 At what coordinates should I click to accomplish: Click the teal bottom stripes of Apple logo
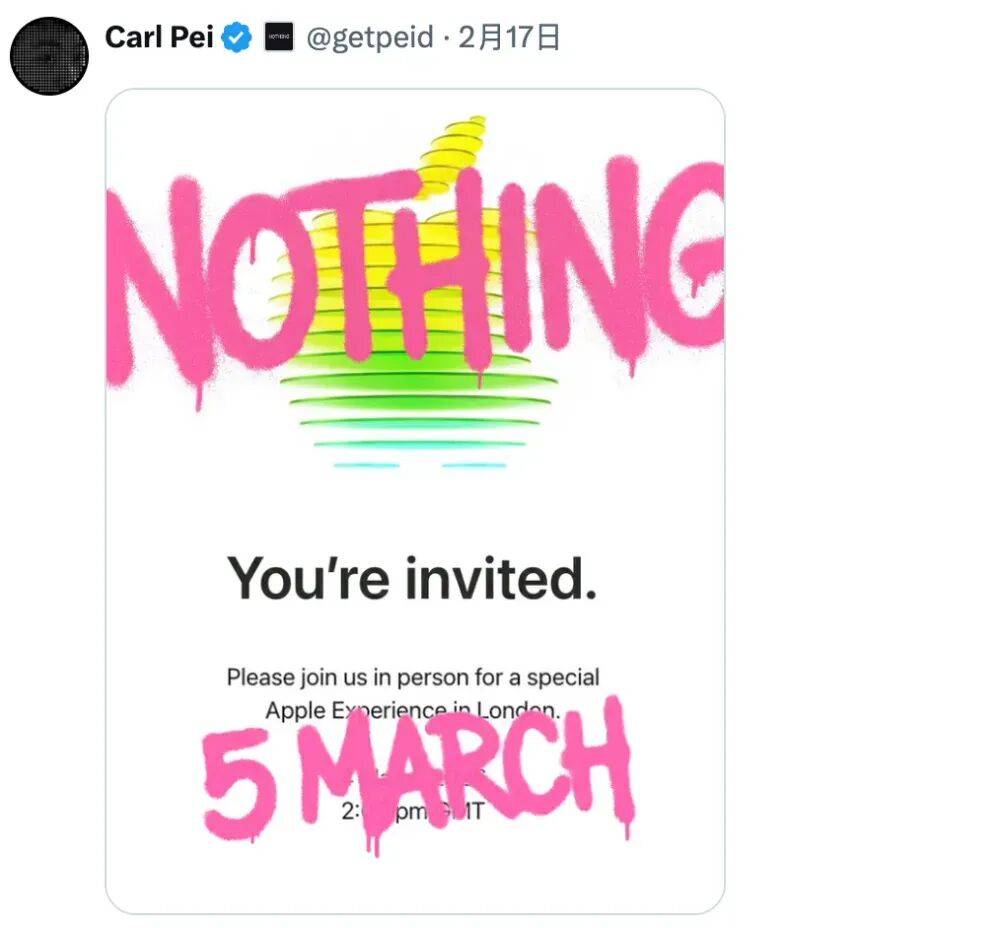[420, 465]
